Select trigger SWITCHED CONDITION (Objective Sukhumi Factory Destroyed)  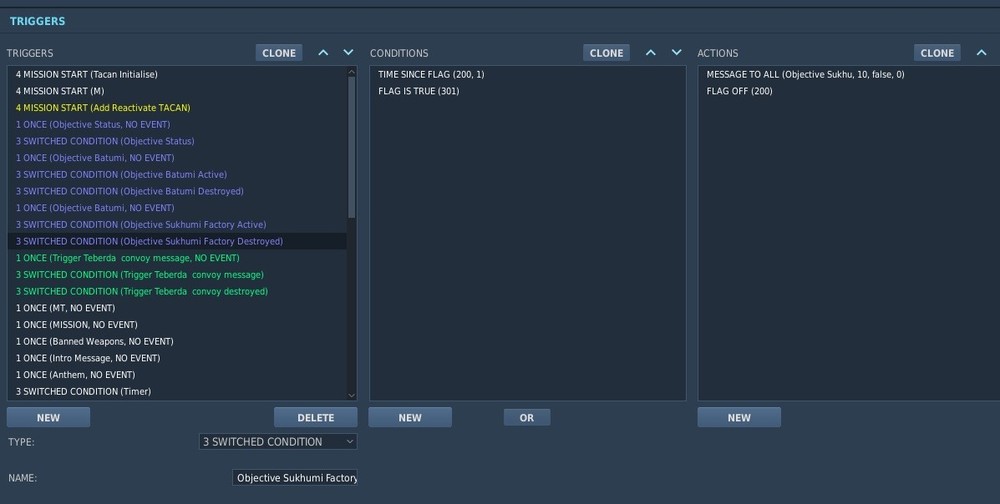(x=177, y=241)
